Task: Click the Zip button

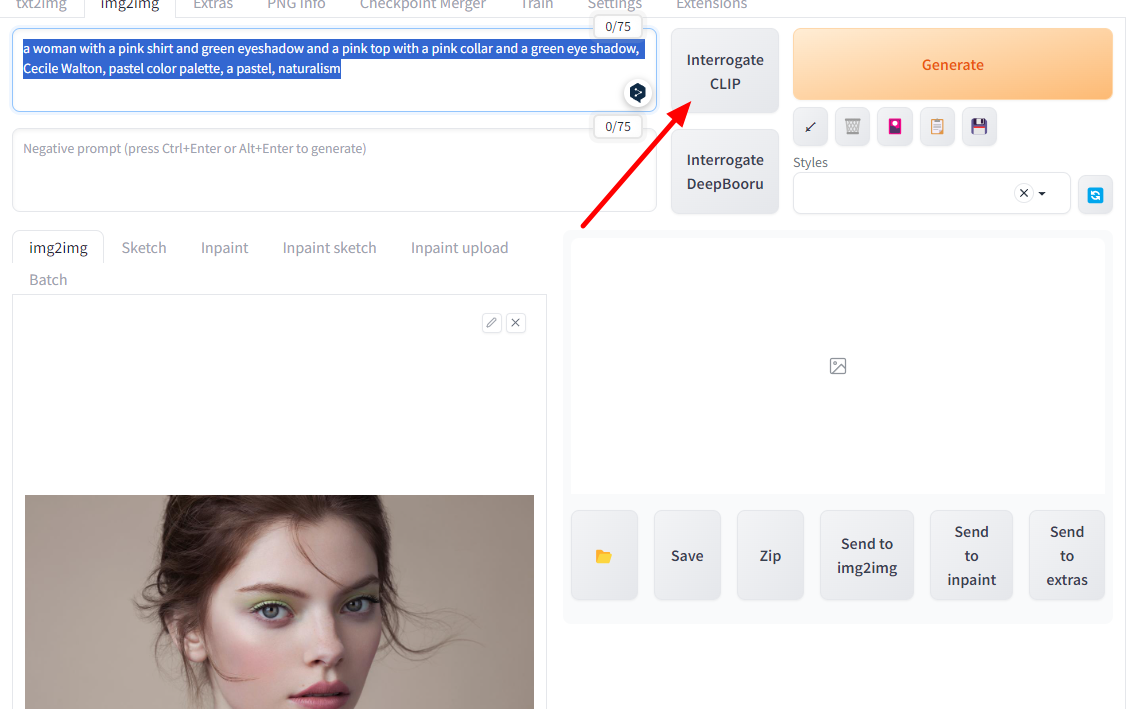Action: click(x=770, y=555)
